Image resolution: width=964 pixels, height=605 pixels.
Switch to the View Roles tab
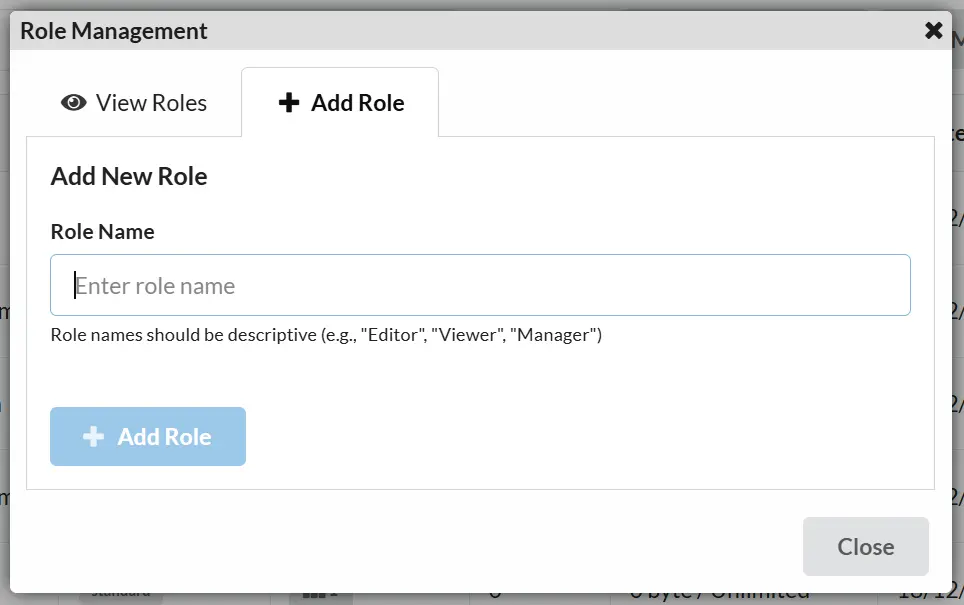coord(134,103)
